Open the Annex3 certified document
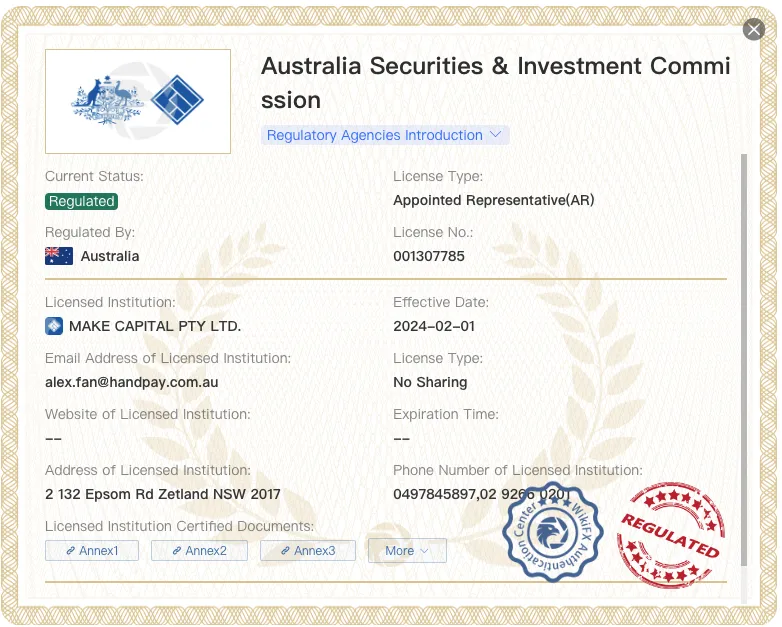Viewport: 782px width, 627px height. click(308, 551)
